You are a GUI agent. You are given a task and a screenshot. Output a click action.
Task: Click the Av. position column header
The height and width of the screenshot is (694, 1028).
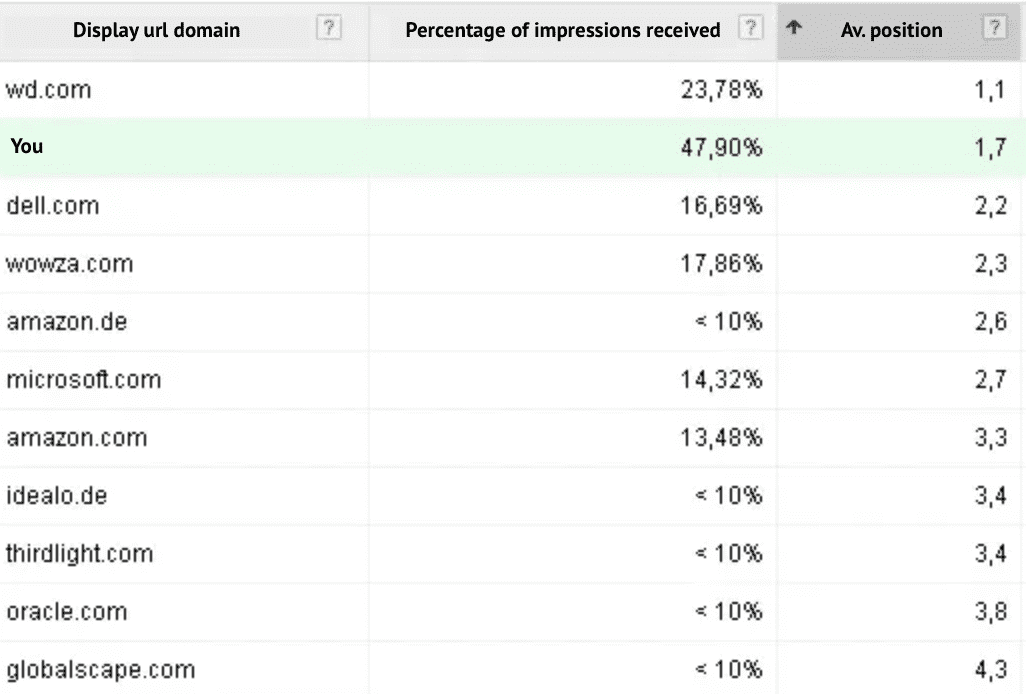point(891,30)
